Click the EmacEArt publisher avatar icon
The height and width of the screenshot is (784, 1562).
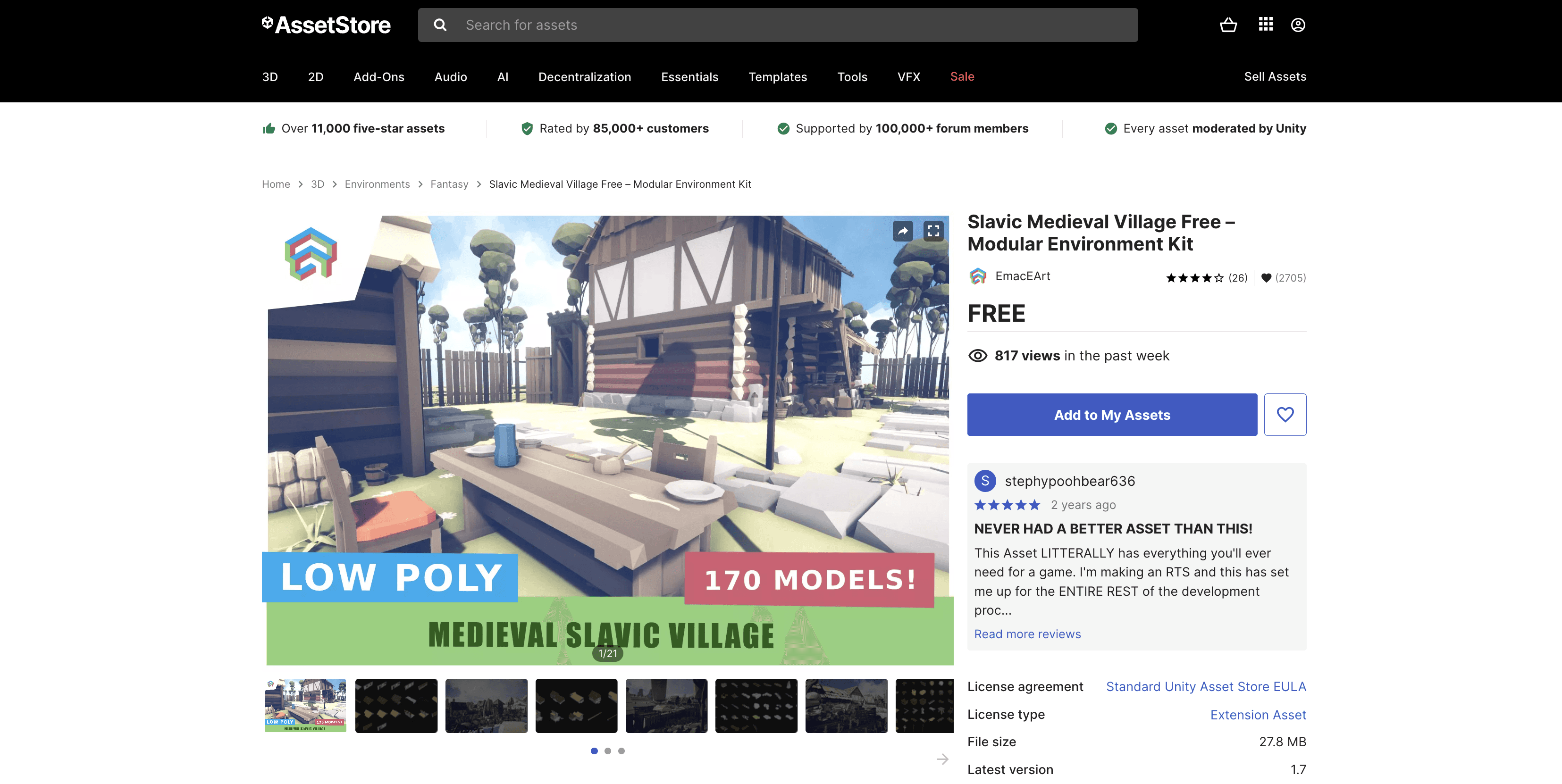click(977, 276)
